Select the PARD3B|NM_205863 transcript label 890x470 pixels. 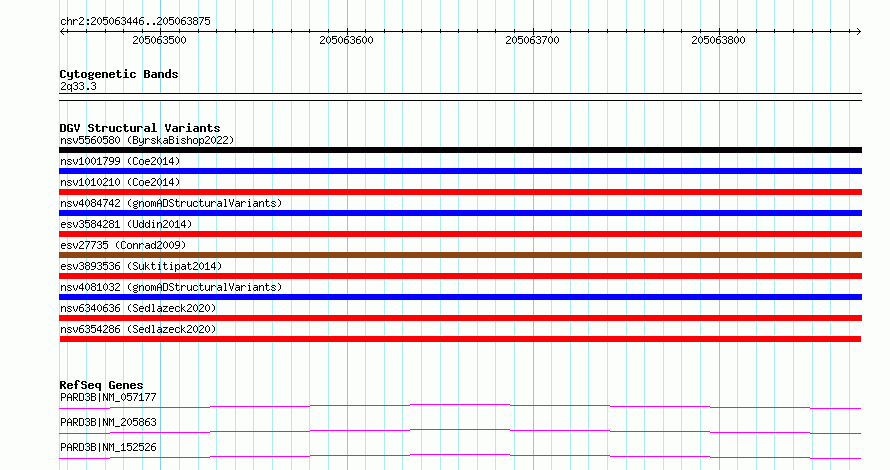tap(108, 422)
